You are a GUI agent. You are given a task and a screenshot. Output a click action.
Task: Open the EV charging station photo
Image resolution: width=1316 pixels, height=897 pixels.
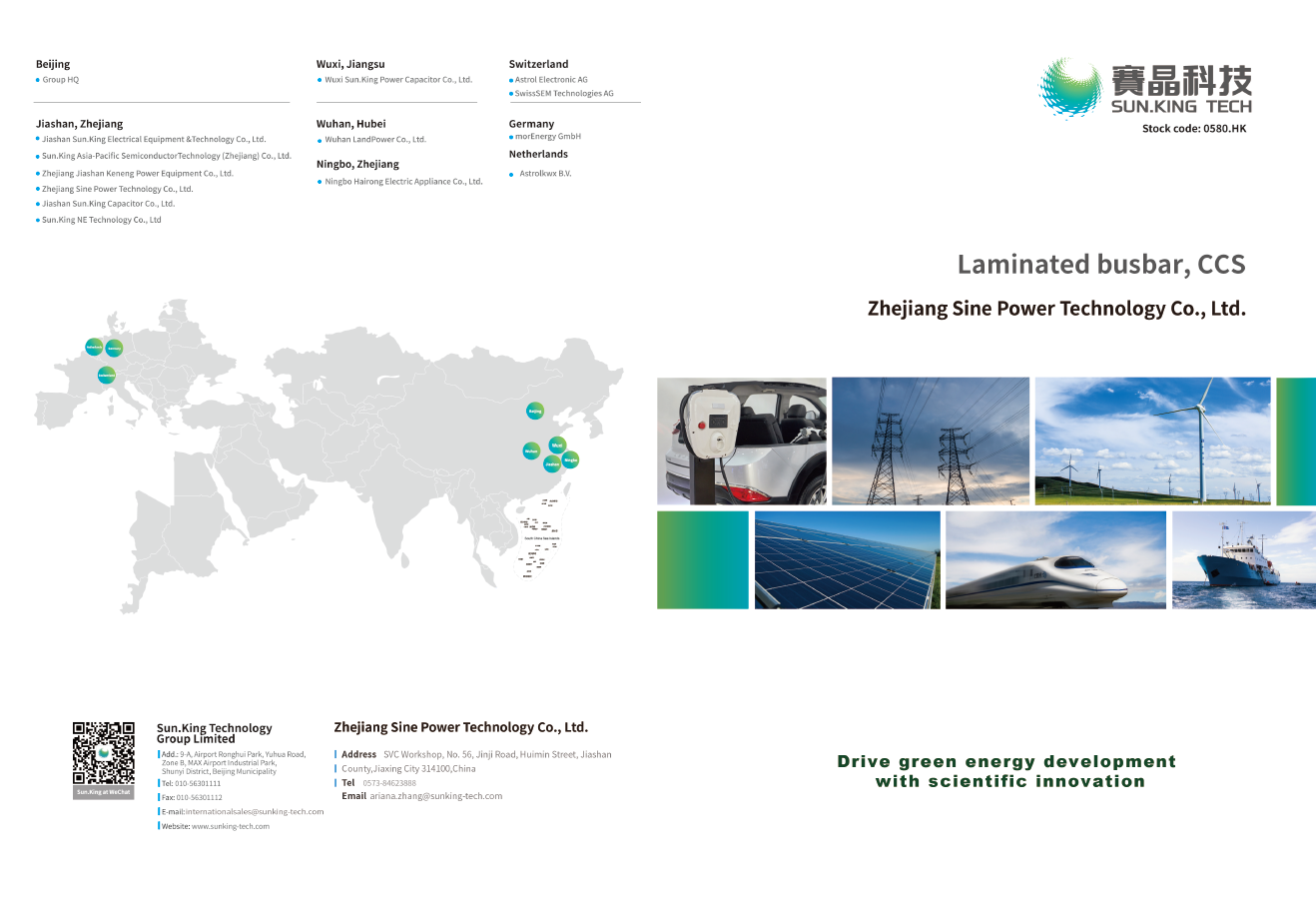click(742, 441)
